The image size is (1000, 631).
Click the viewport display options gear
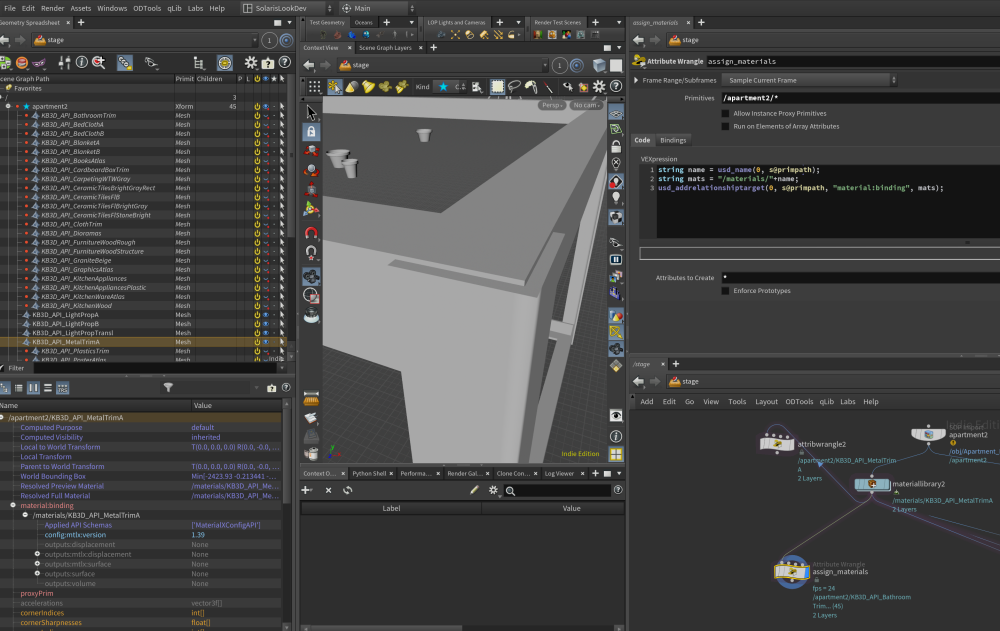coord(599,87)
